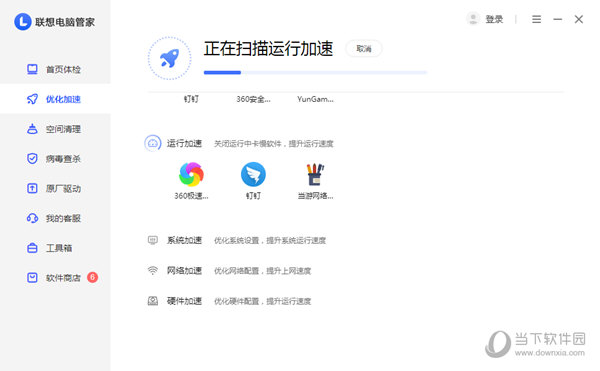Open the 首页体检 sidebar item
Viewport: 600px width, 371px height.
click(55, 69)
